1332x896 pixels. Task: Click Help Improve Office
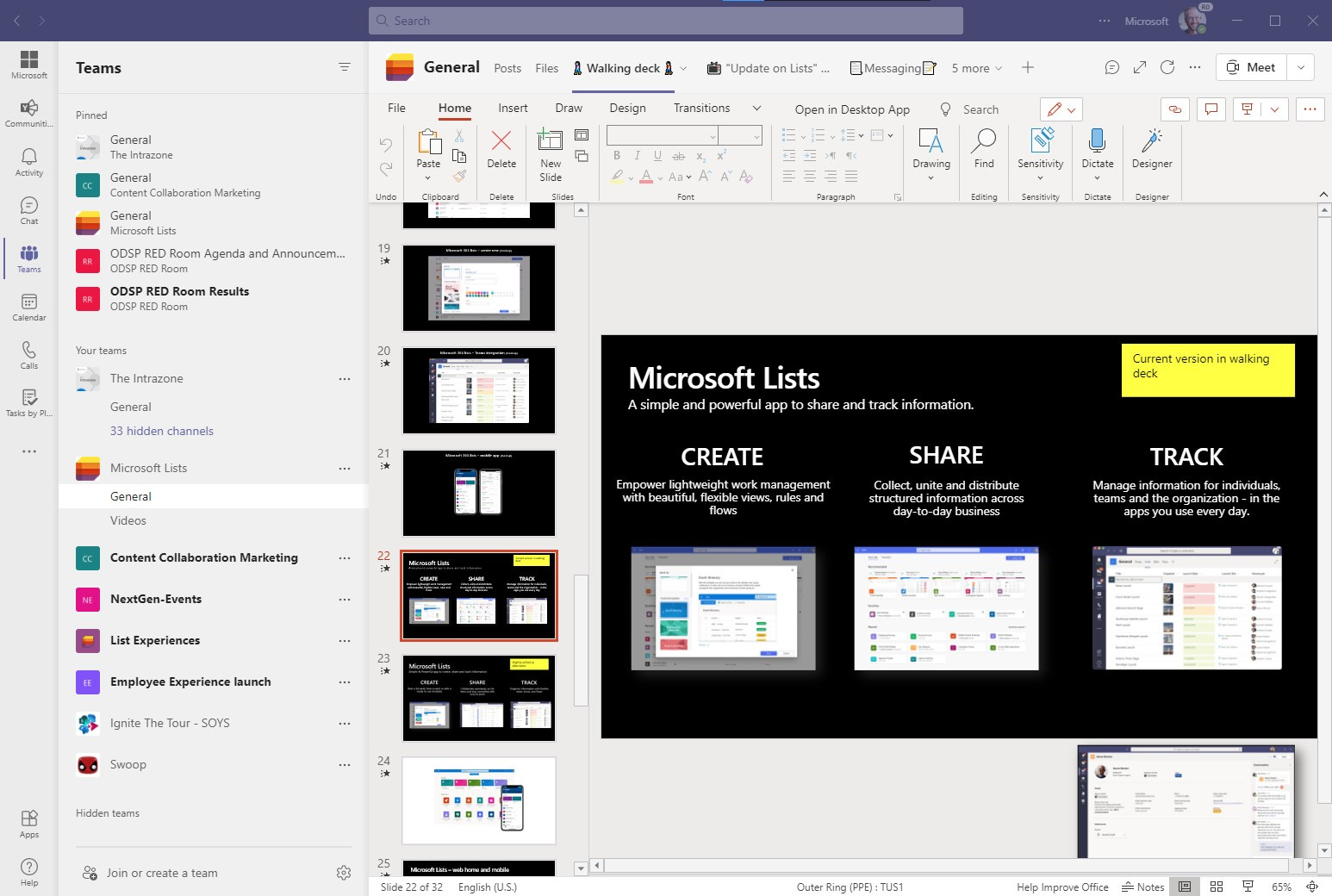[x=1062, y=887]
